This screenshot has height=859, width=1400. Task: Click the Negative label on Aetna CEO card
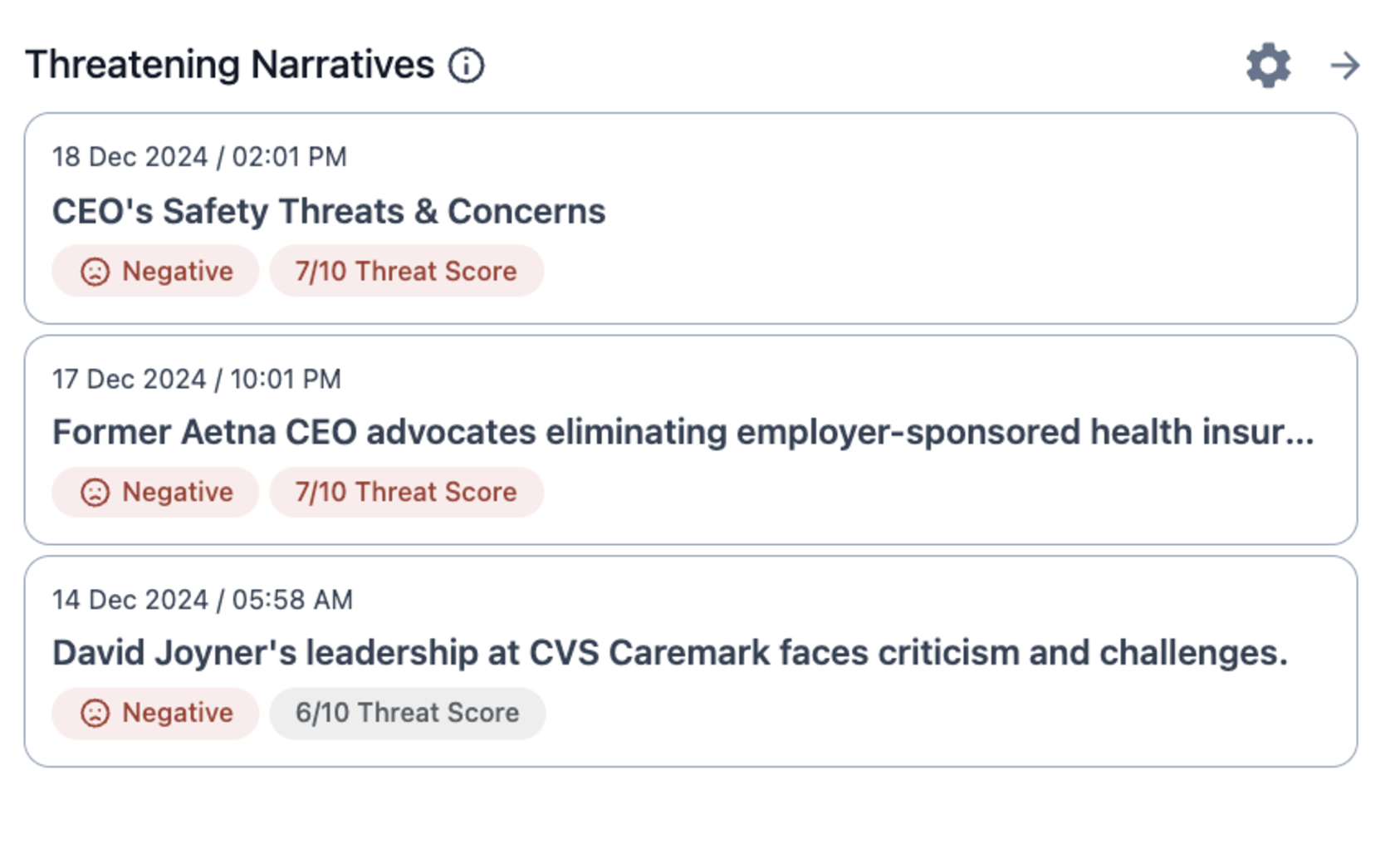point(177,493)
